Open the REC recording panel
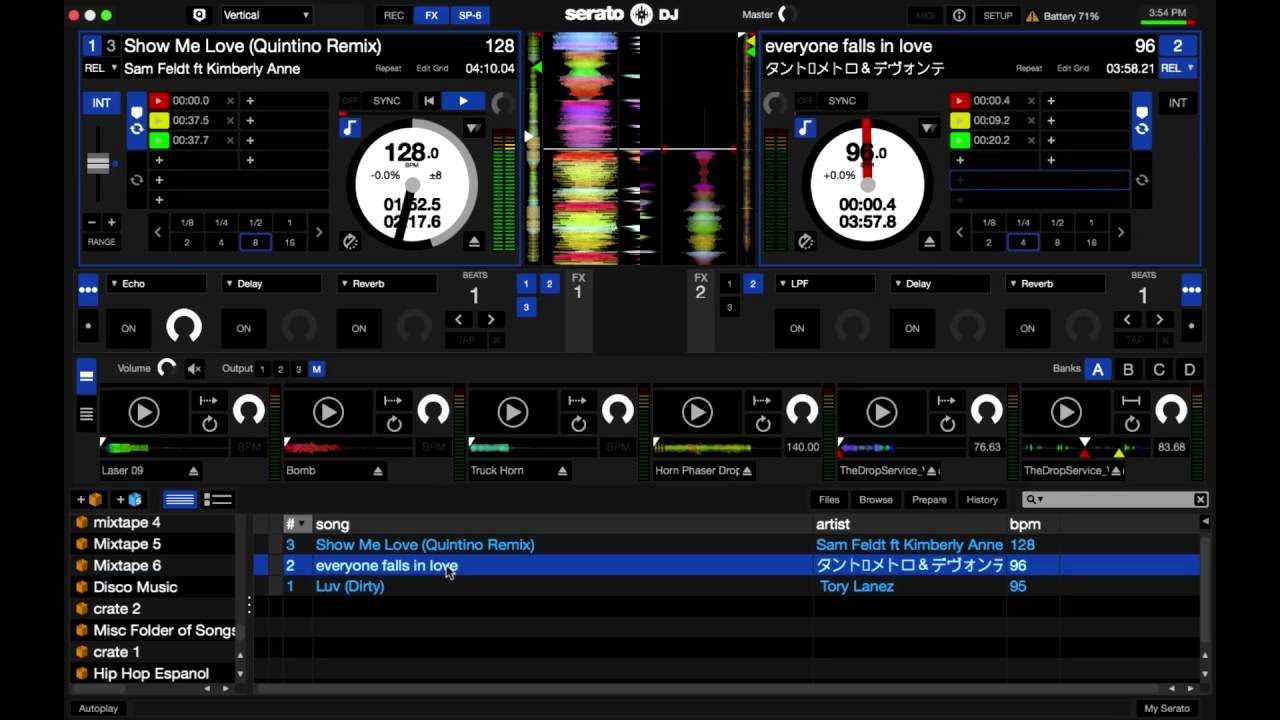This screenshot has width=1280, height=720. pyautogui.click(x=394, y=15)
